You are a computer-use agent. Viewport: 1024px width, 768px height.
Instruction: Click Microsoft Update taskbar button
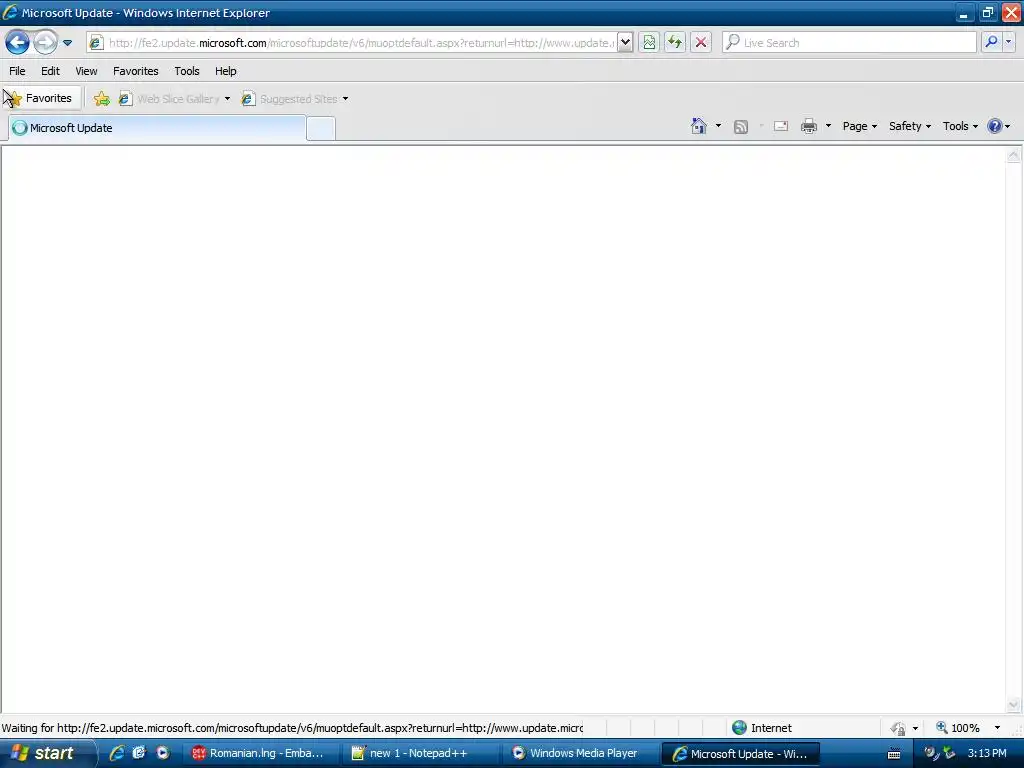tap(741, 754)
